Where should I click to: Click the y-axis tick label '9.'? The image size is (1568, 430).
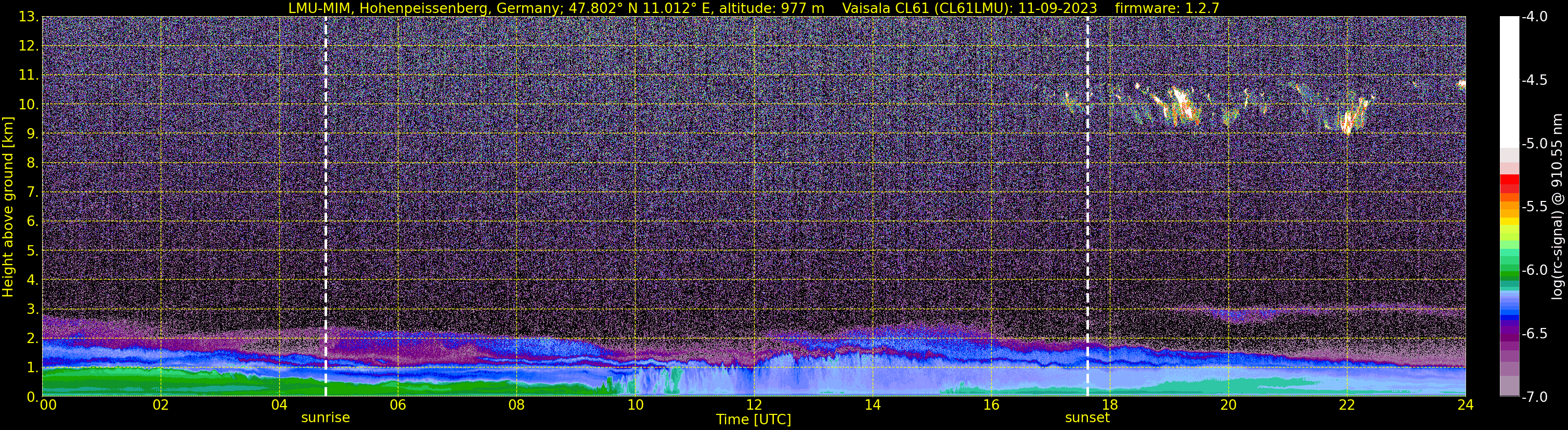(33, 134)
